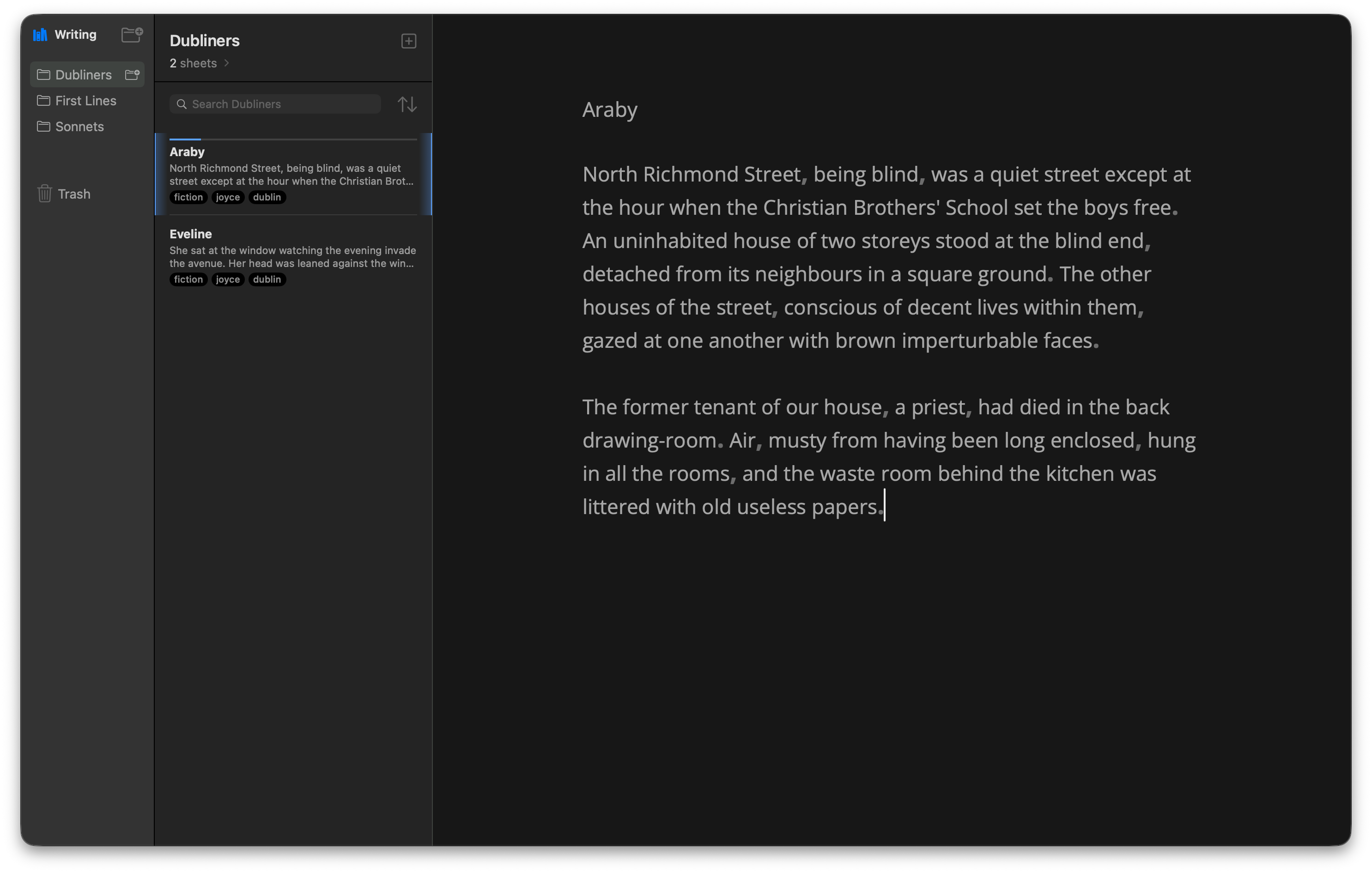The height and width of the screenshot is (873, 1372).
Task: Add a subgroup on the Dubliners row
Action: coord(132,75)
